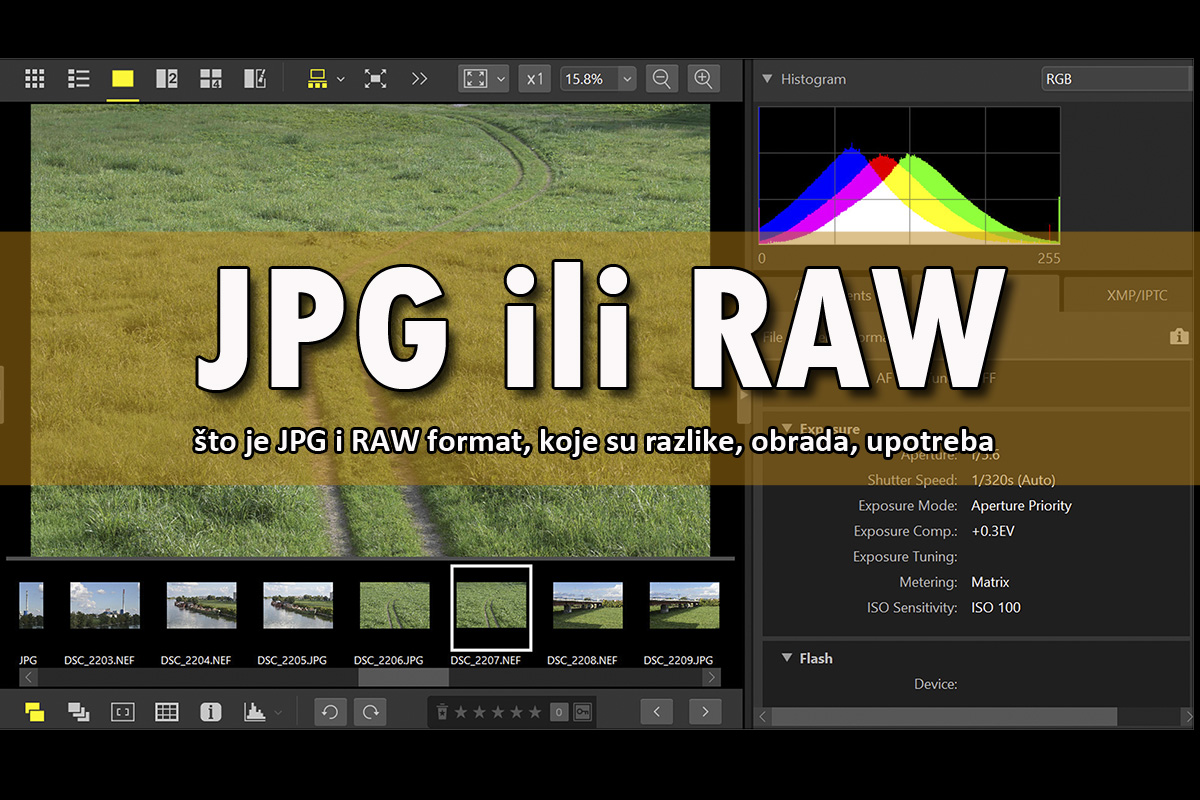Rotate image counterclockwise
The image size is (1200, 800).
pyautogui.click(x=330, y=712)
